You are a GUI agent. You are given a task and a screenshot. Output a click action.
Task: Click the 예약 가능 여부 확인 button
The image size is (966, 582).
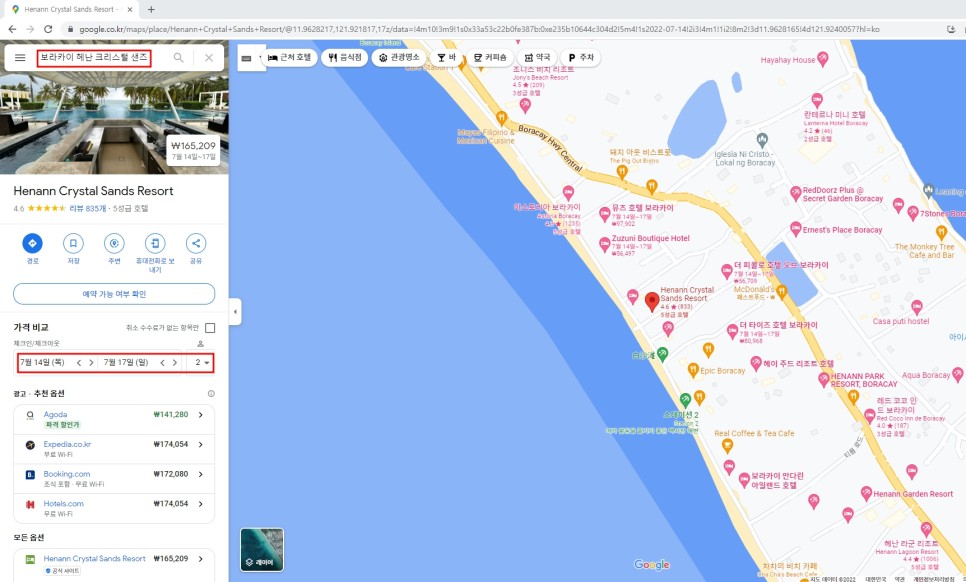coord(114,294)
